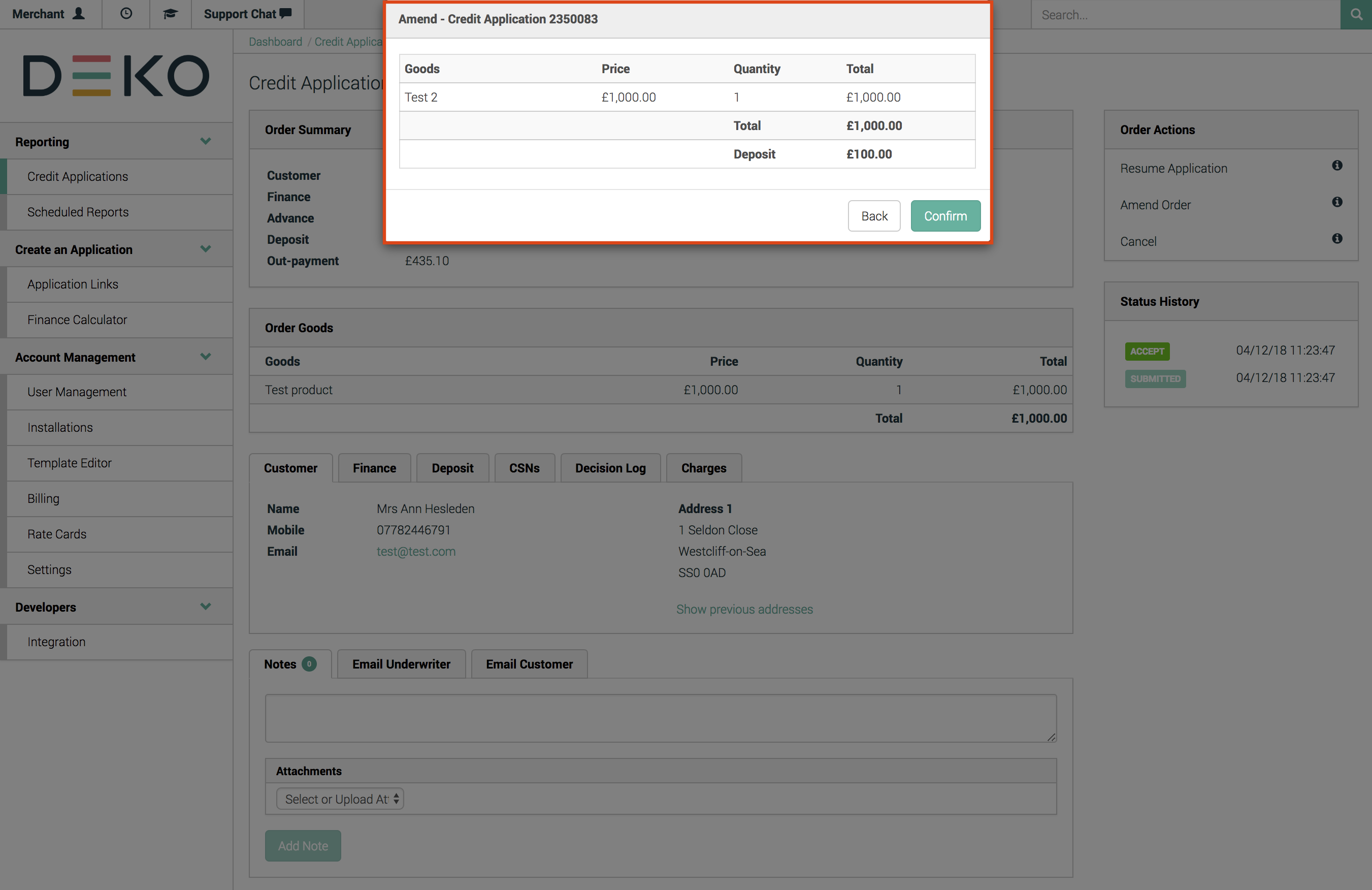
Task: Open the Email Underwriter tab
Action: [401, 664]
